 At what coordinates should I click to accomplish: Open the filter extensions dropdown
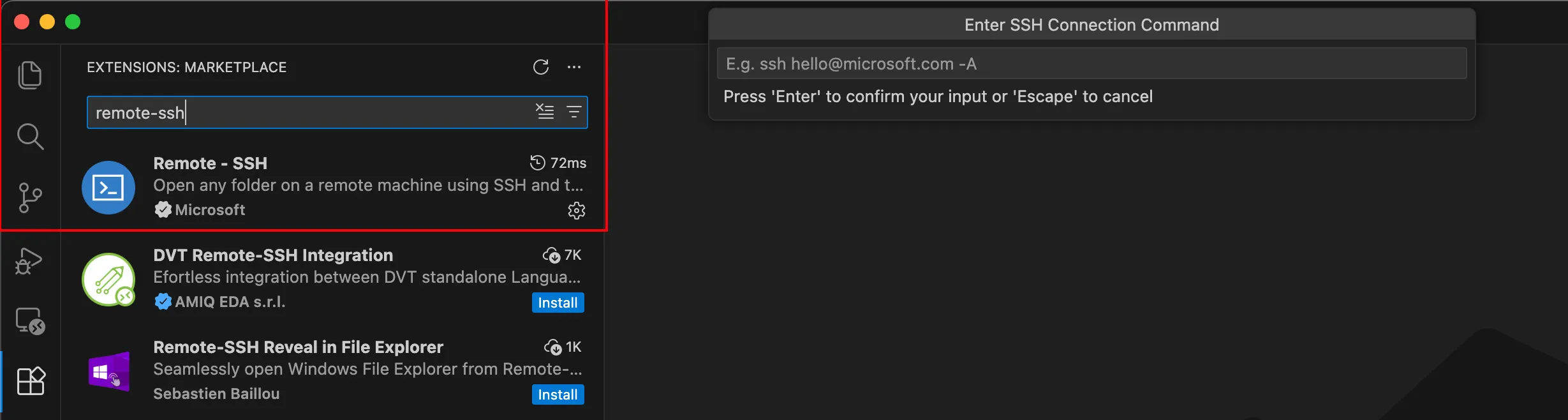(x=574, y=112)
